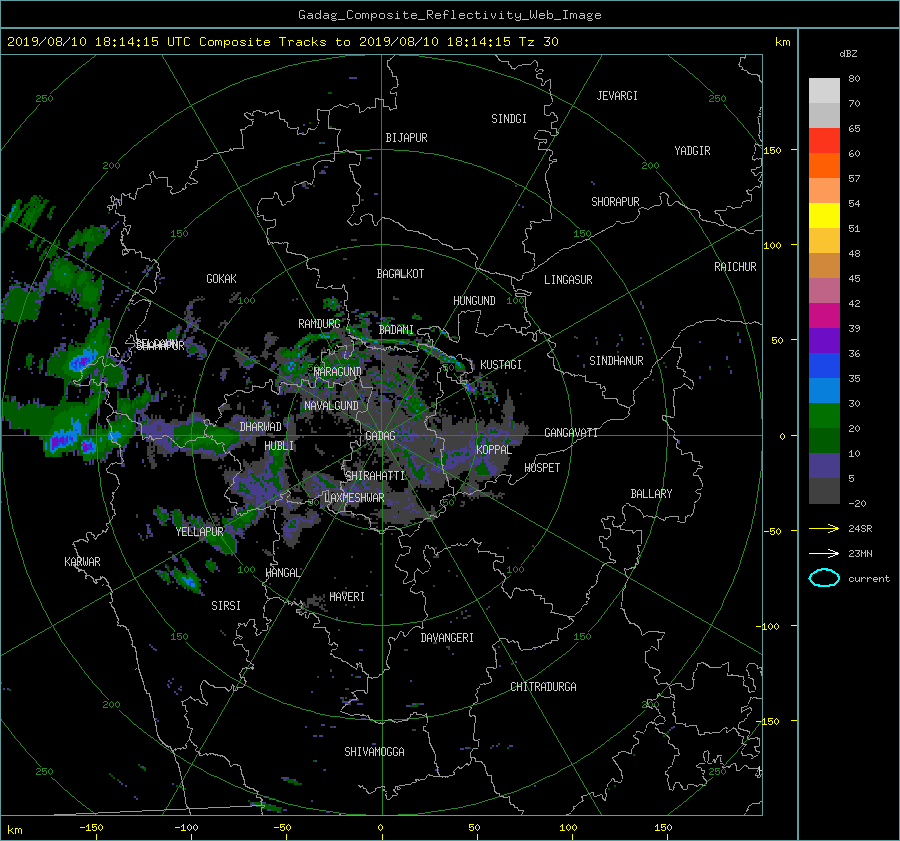The height and width of the screenshot is (841, 900).
Task: Select the HANGAL city label
Action: coord(282,573)
